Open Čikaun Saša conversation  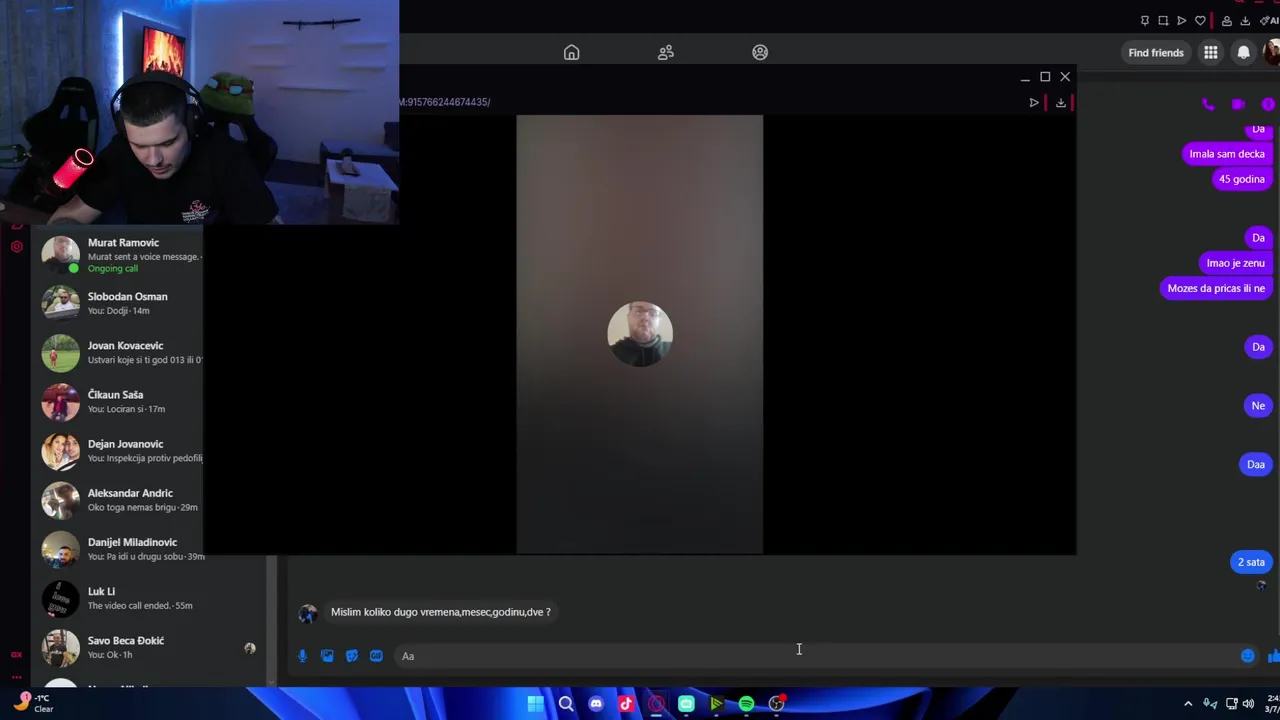coord(120,401)
